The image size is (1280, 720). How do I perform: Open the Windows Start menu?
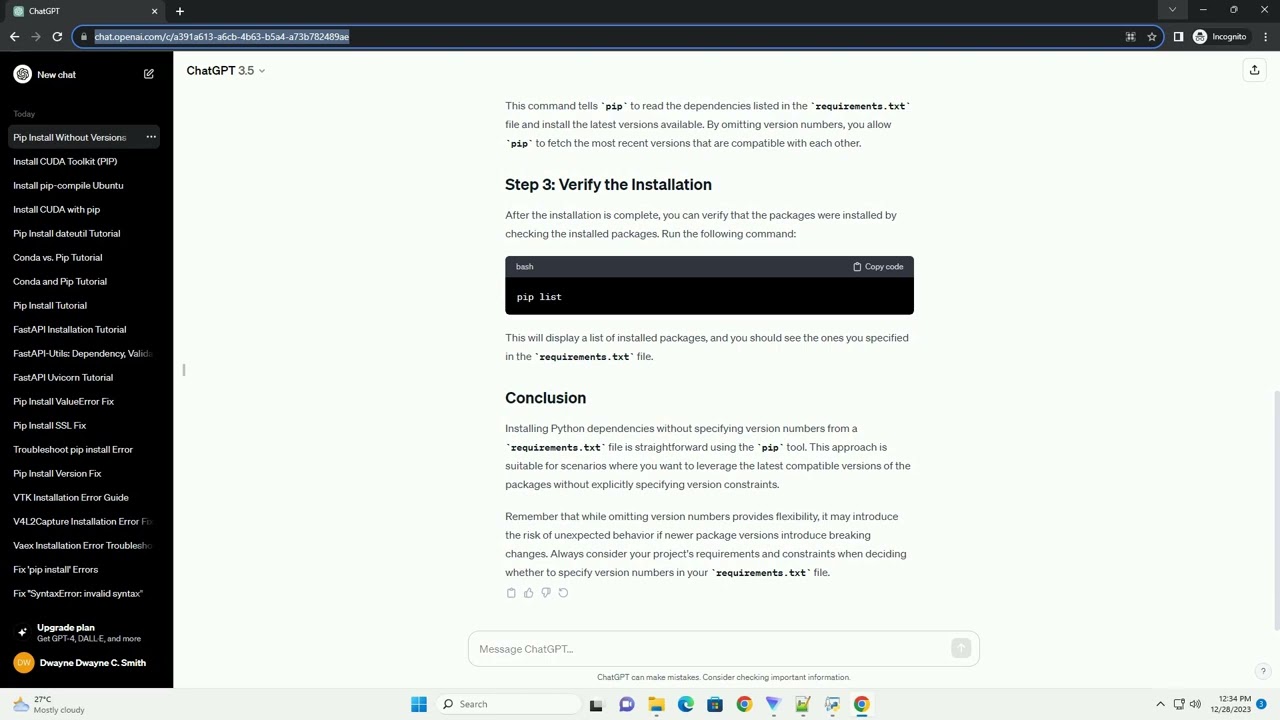point(419,704)
